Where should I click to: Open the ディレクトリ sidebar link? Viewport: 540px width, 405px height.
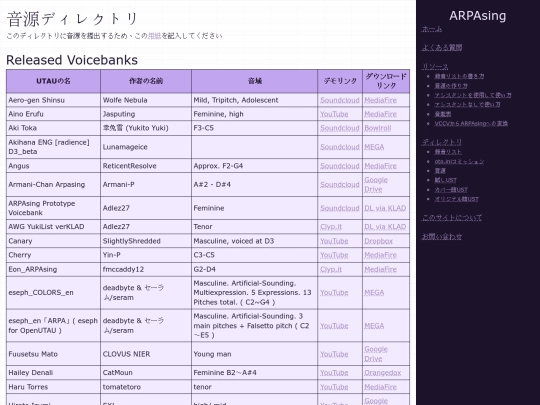click(442, 142)
